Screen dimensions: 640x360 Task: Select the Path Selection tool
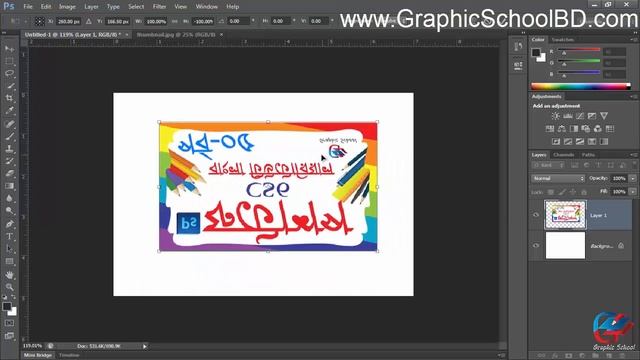pos(9,249)
